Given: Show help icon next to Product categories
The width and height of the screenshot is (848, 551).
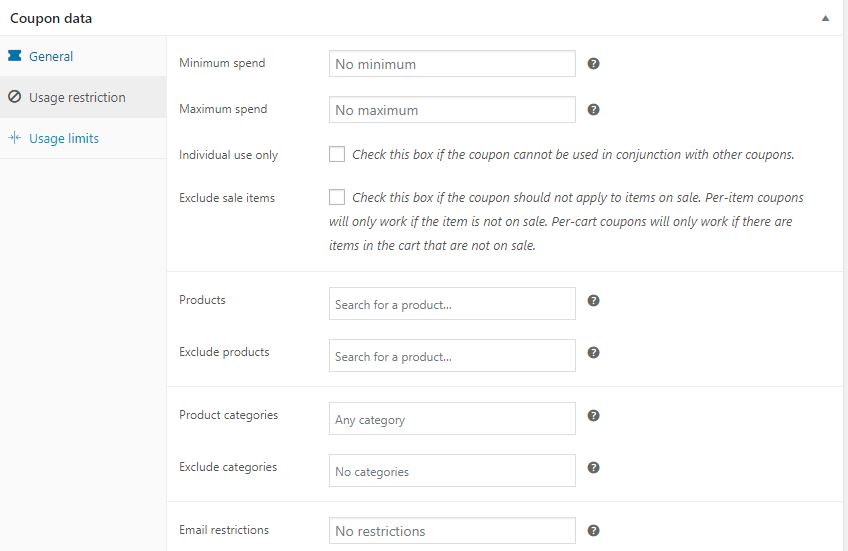Looking at the screenshot, I should [x=593, y=416].
